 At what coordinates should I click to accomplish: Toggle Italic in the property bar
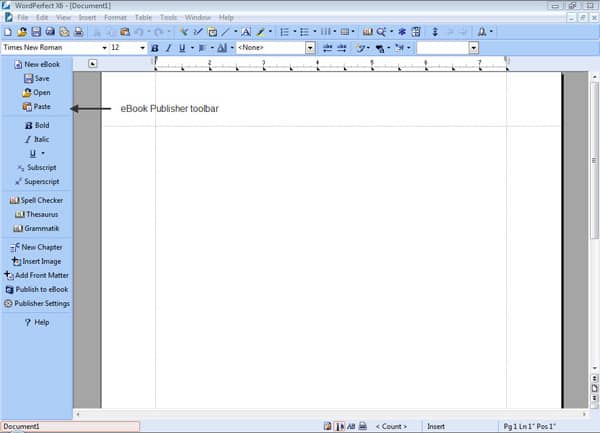point(168,48)
